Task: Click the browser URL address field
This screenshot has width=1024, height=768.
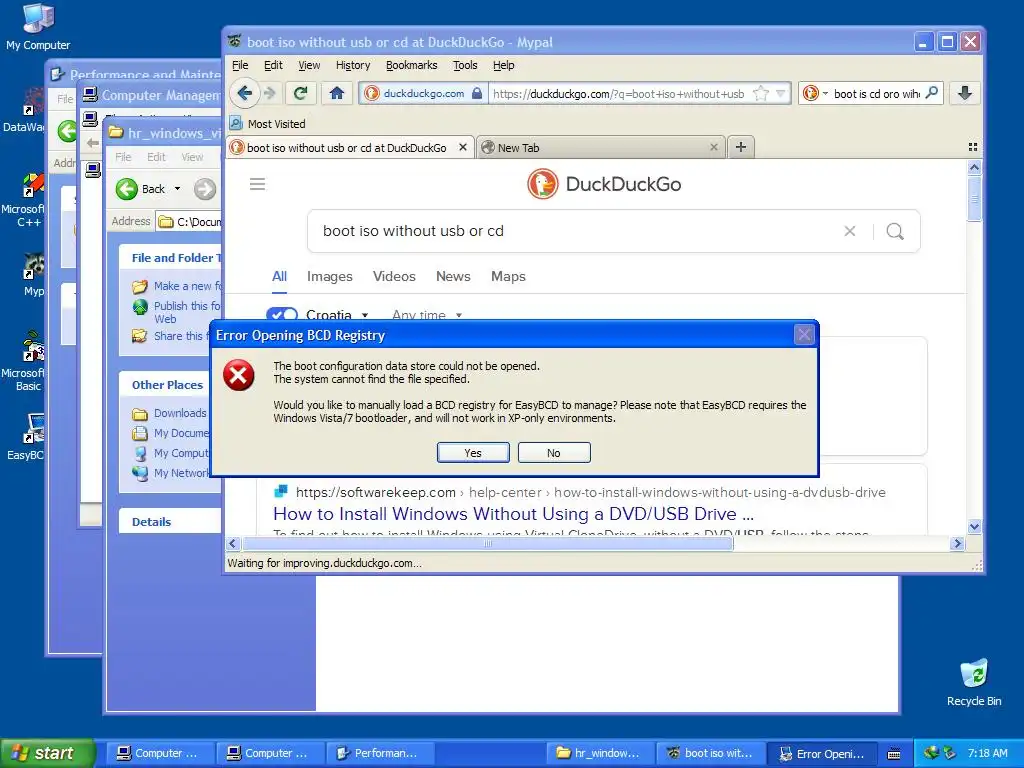Action: pos(618,93)
